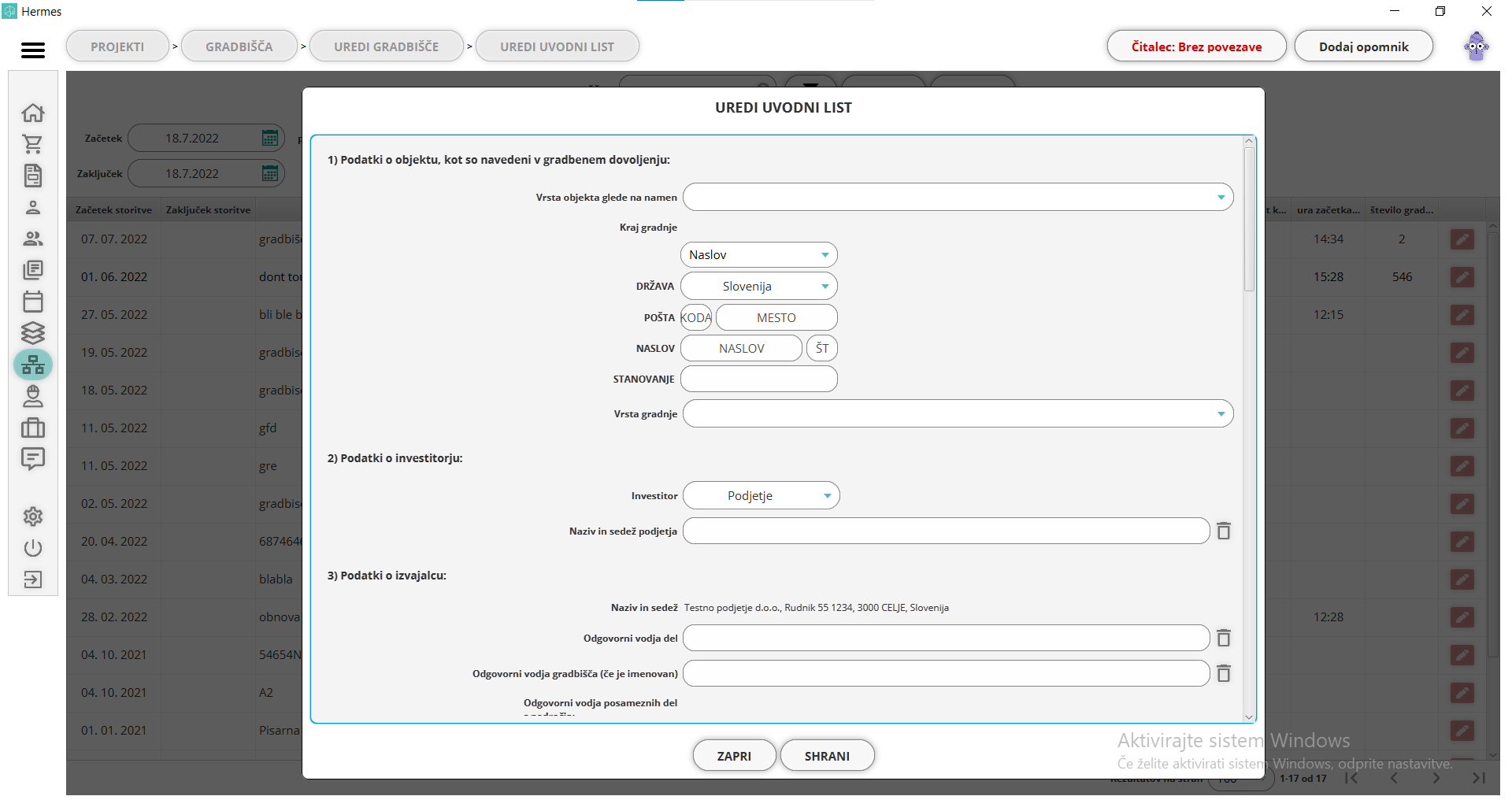Open briefcase sidebar icon

(x=33, y=428)
